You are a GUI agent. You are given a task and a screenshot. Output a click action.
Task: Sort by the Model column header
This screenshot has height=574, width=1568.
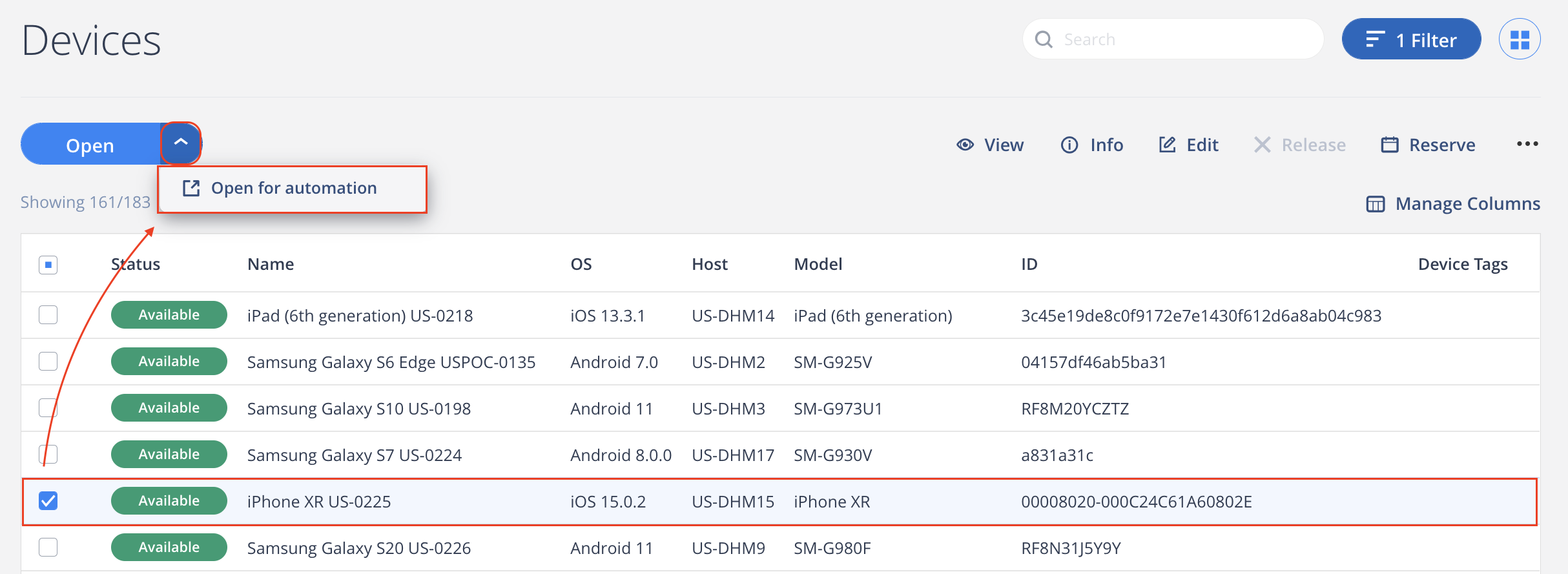click(818, 264)
